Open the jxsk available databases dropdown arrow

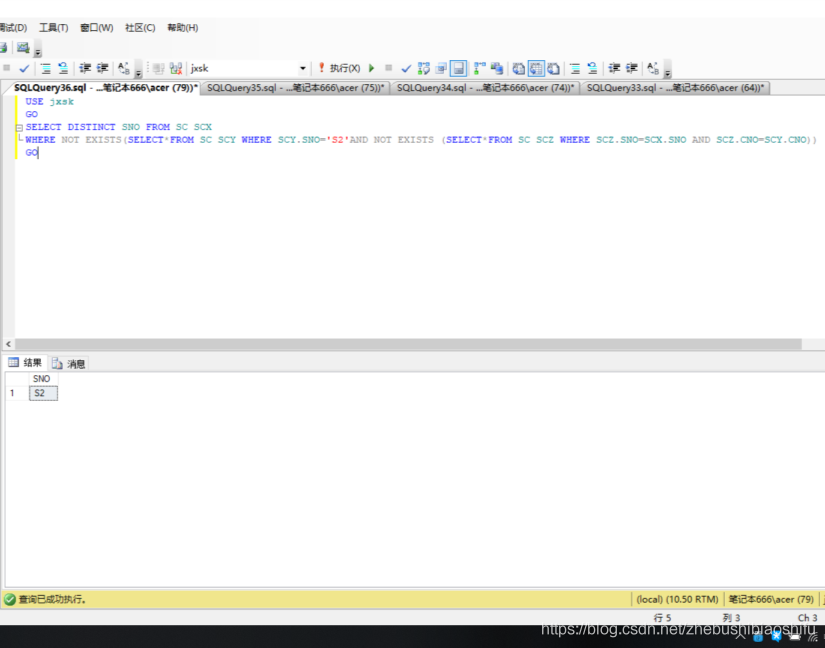[x=303, y=68]
